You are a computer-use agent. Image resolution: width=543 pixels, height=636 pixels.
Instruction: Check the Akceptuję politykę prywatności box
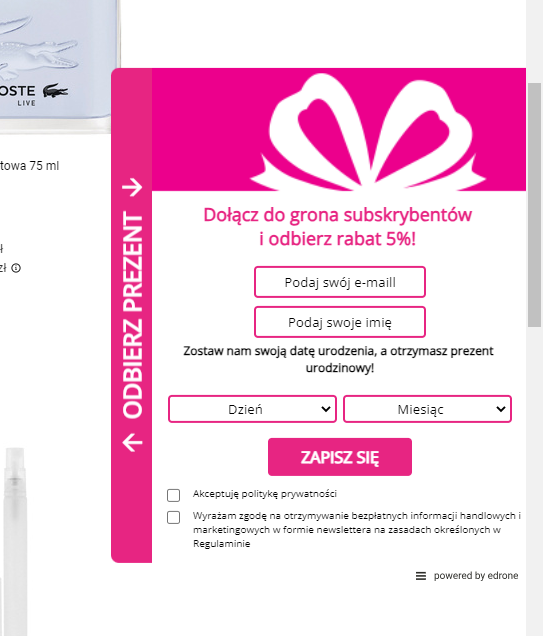click(174, 495)
